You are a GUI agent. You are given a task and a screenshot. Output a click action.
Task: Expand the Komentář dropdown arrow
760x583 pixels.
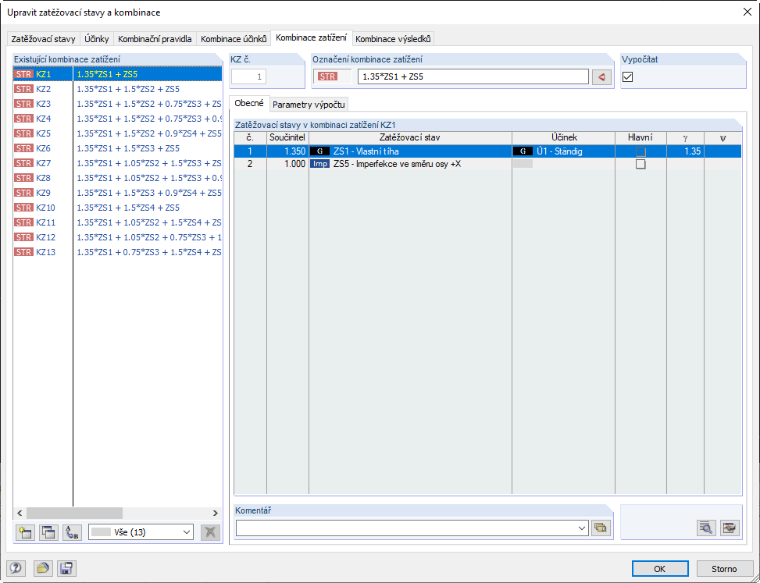[x=582, y=528]
